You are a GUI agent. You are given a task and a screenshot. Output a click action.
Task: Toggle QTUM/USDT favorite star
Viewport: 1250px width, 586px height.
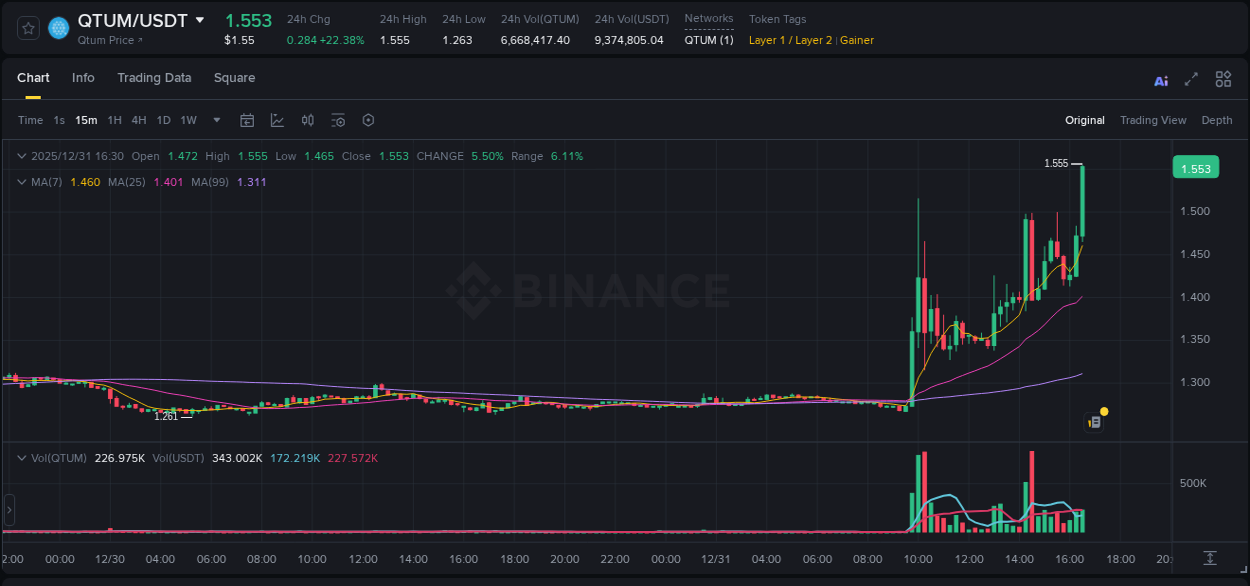pyautogui.click(x=27, y=27)
